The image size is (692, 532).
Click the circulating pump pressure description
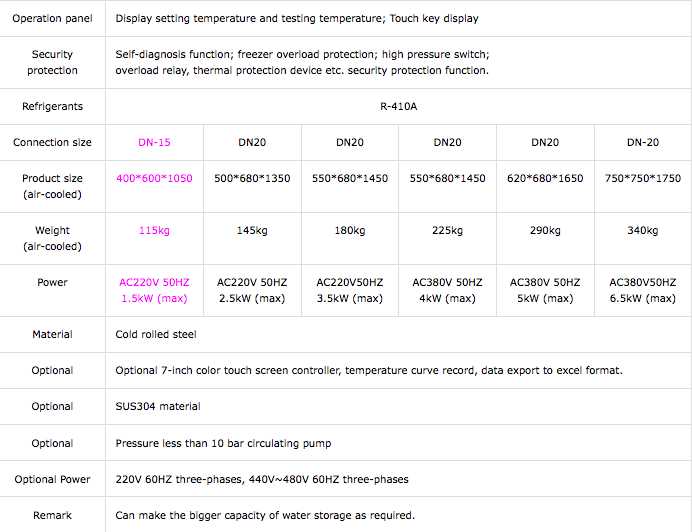click(223, 443)
